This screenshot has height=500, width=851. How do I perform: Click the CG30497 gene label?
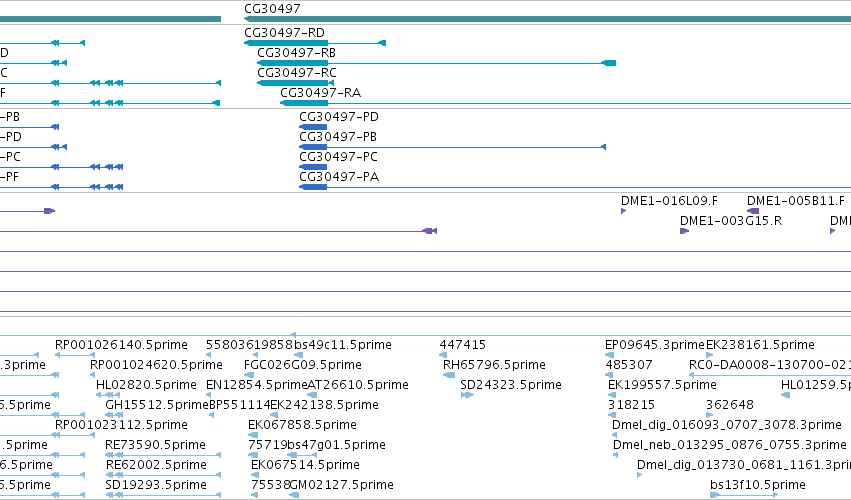(272, 9)
